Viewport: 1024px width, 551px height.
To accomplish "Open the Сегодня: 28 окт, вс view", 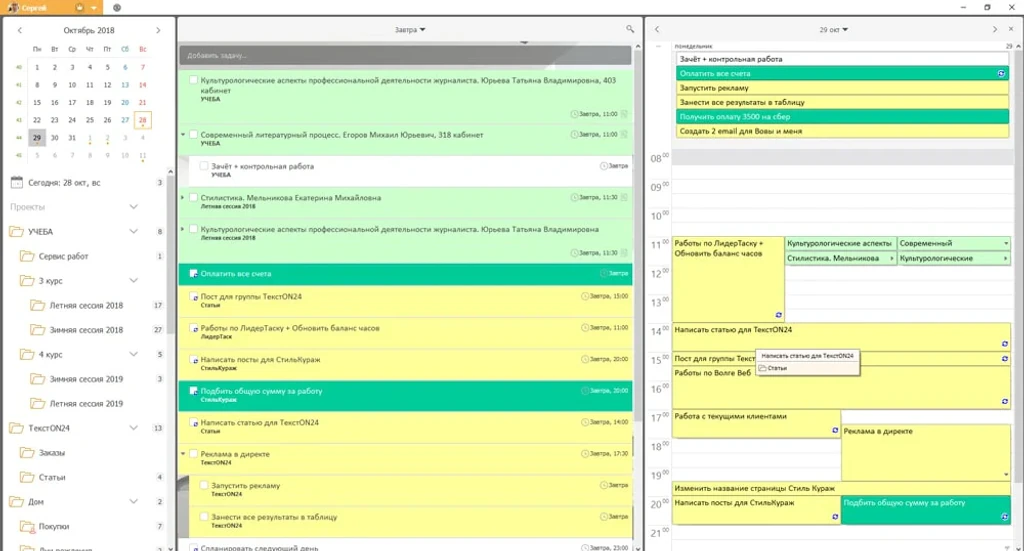I will tap(64, 183).
